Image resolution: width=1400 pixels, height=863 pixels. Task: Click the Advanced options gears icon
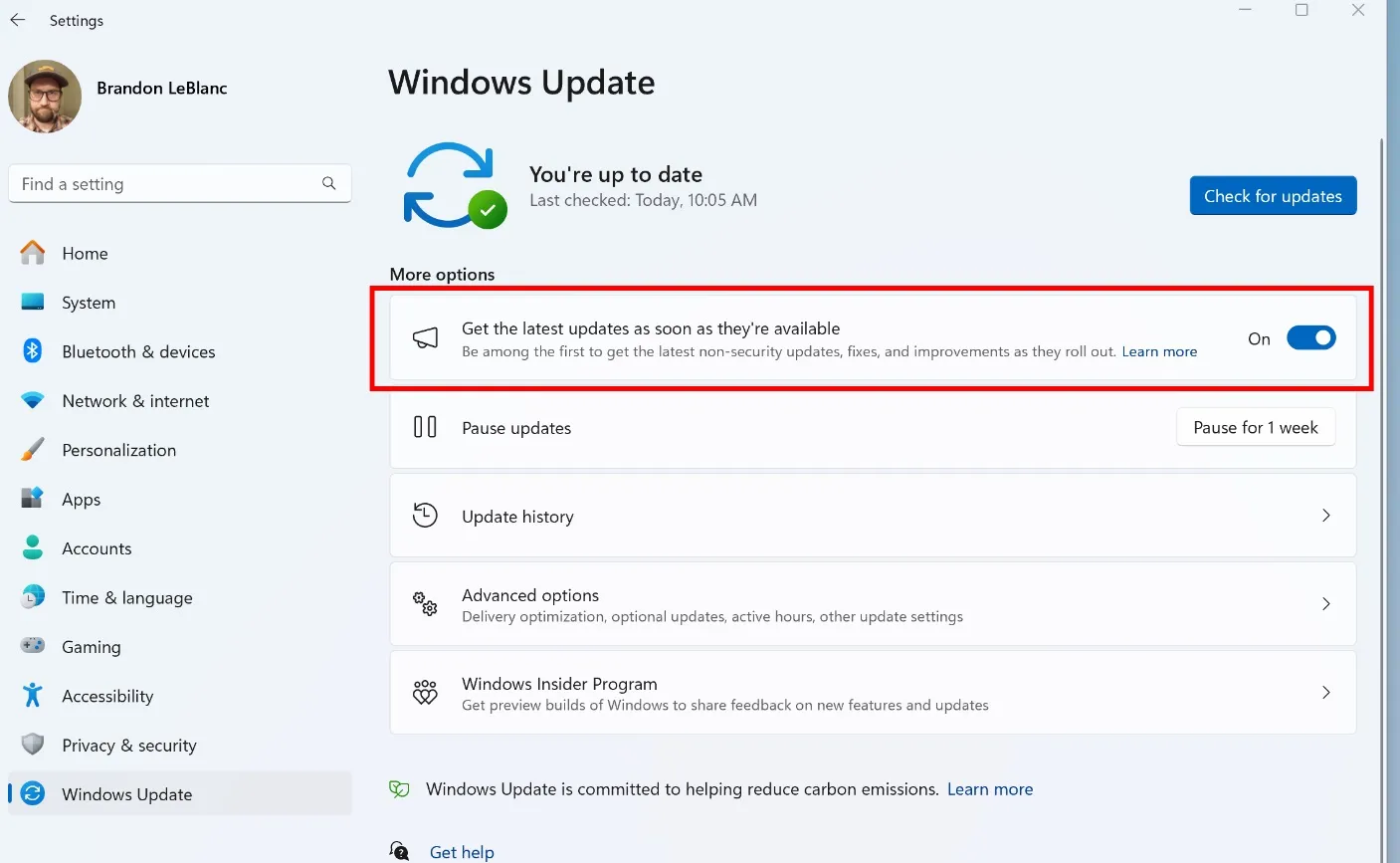pyautogui.click(x=425, y=604)
